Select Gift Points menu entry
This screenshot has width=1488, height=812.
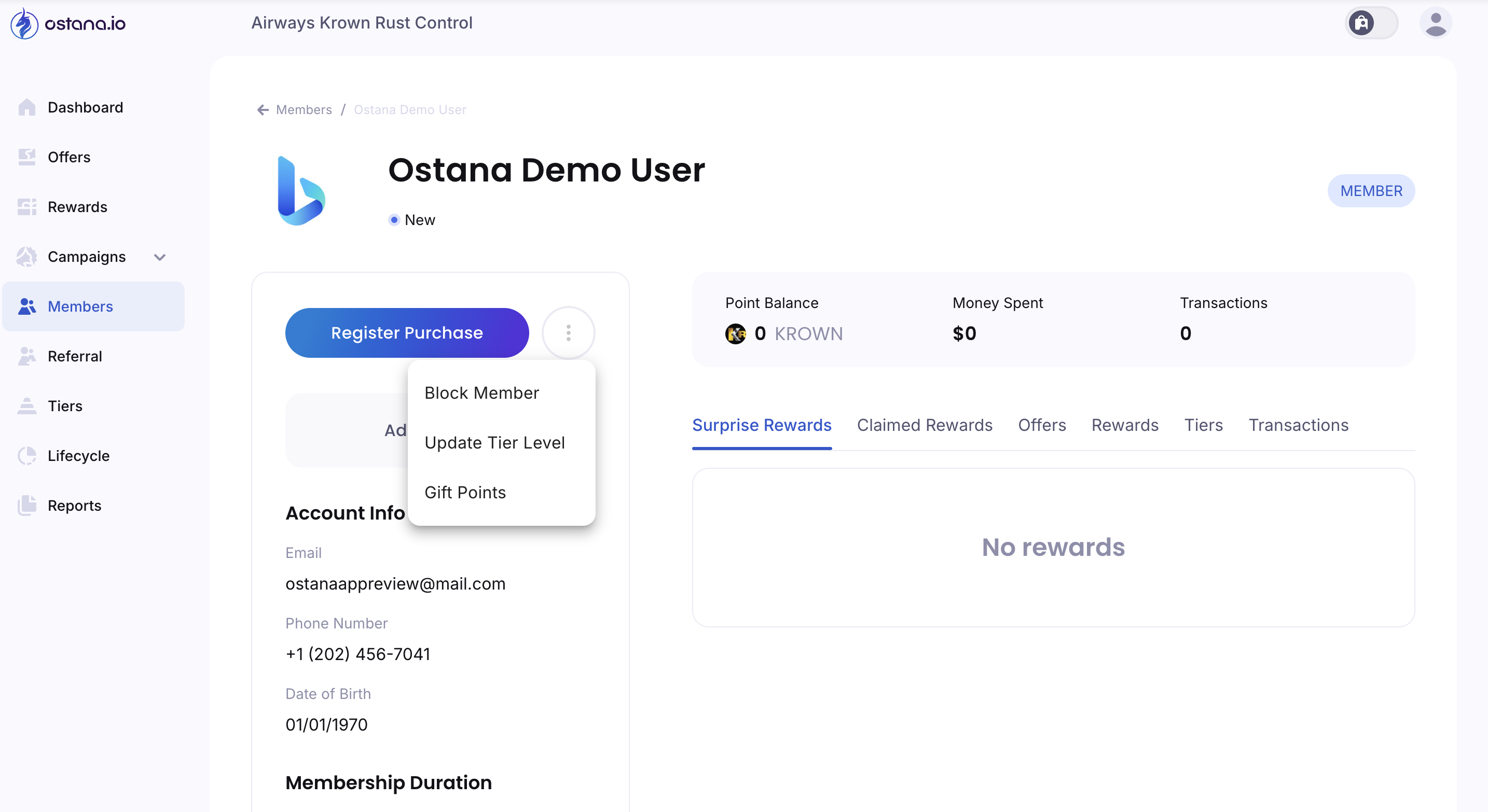tap(501, 492)
